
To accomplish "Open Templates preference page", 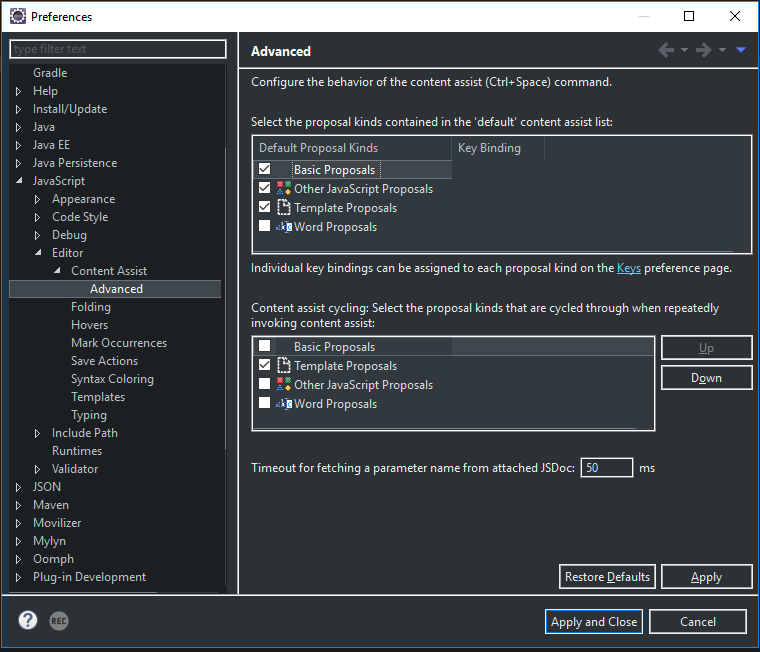I will click(98, 397).
